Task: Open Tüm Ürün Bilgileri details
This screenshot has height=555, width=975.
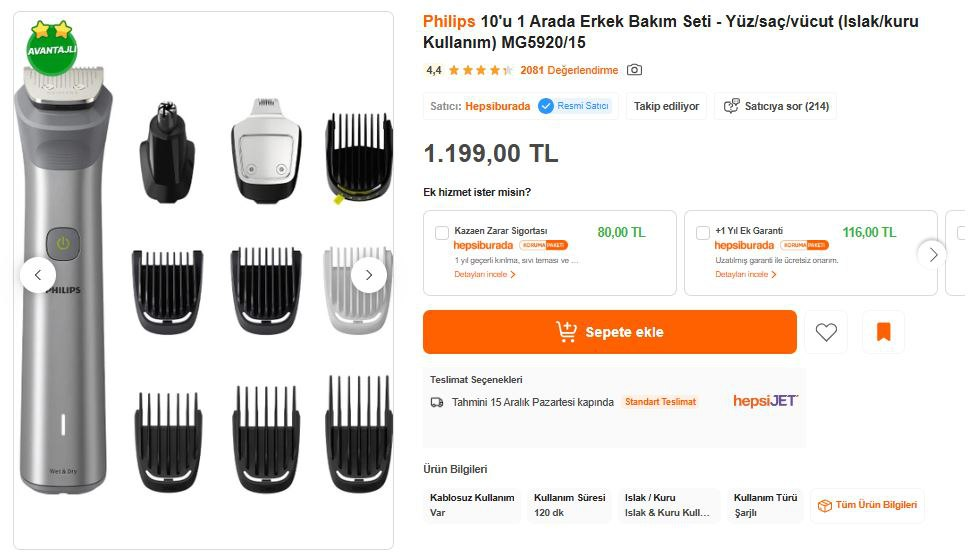Action: point(867,506)
